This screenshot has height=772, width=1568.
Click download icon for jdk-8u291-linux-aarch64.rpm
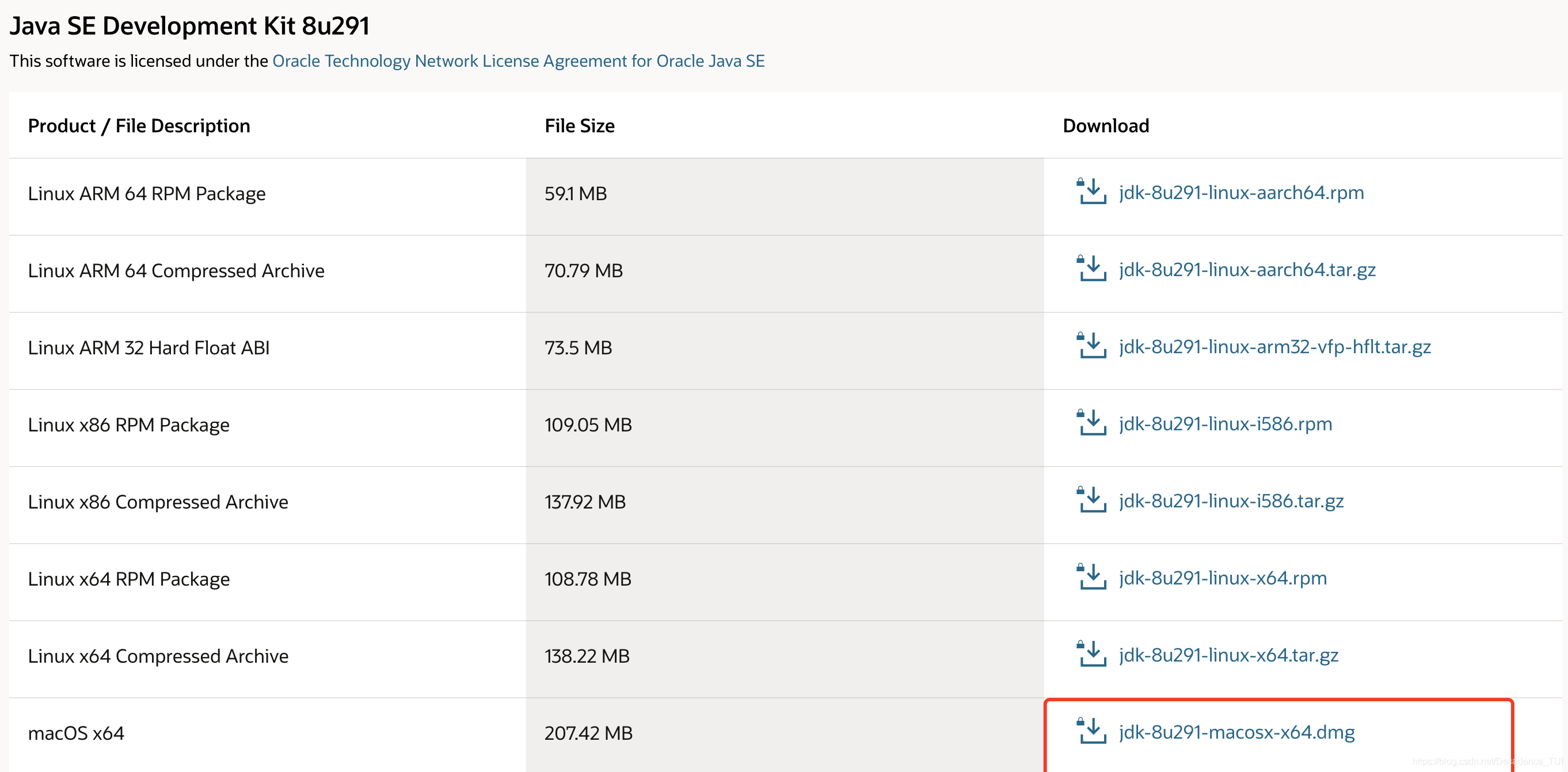(x=1092, y=192)
